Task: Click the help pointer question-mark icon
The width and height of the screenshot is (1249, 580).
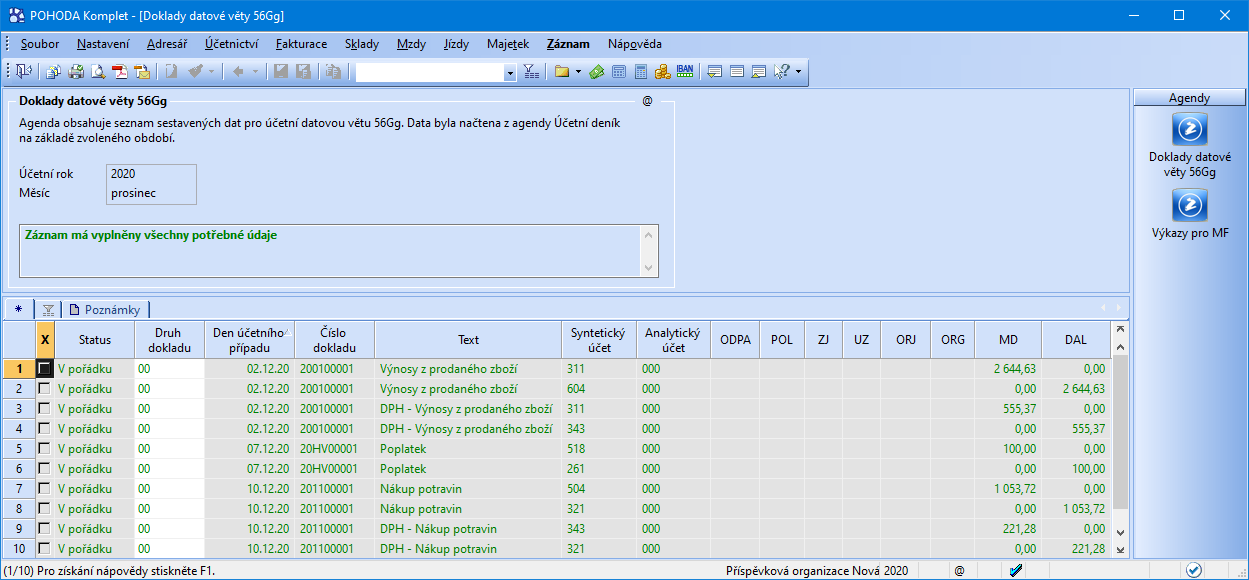Action: point(782,72)
